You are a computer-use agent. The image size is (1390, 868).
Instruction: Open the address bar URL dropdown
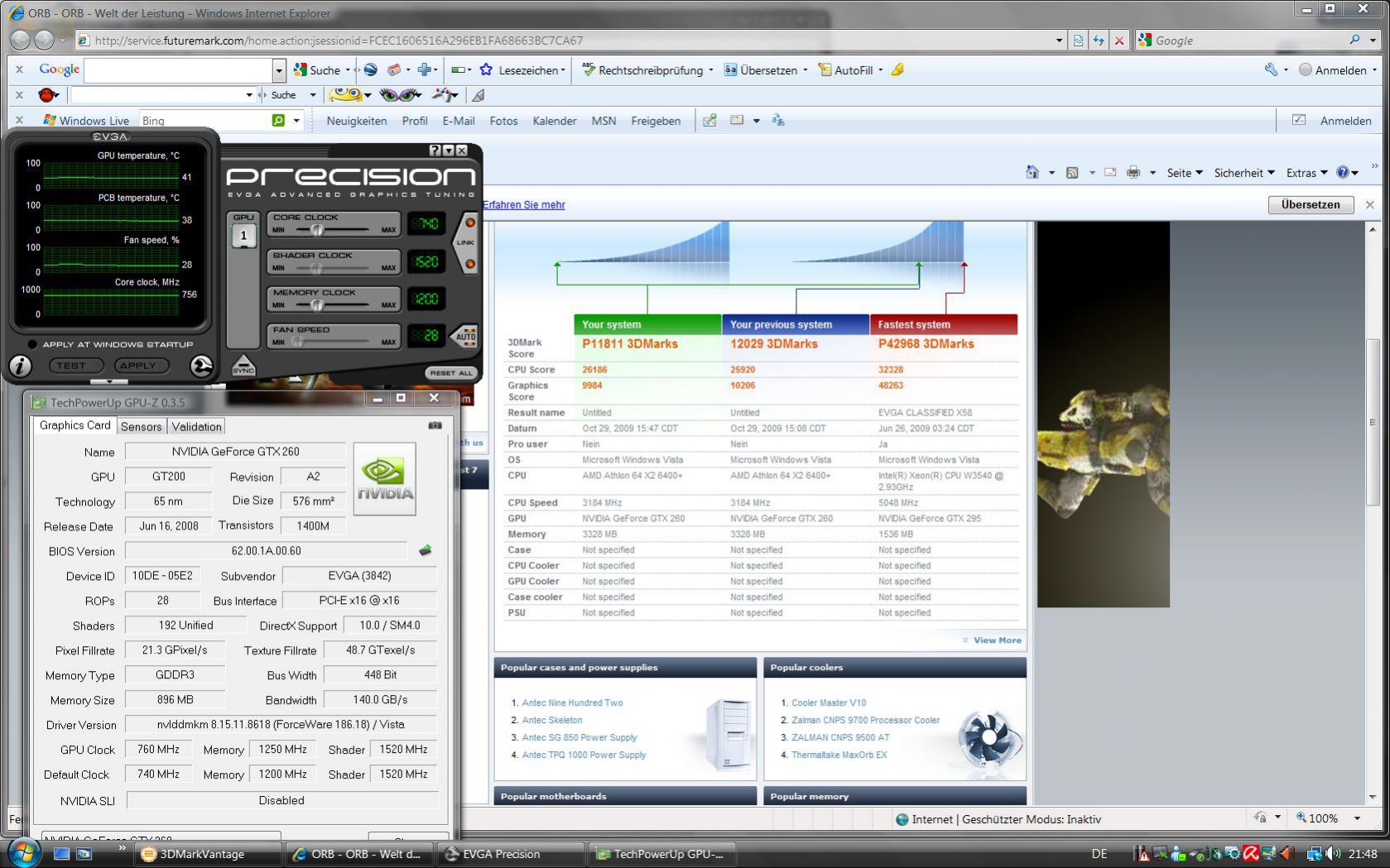(1059, 40)
